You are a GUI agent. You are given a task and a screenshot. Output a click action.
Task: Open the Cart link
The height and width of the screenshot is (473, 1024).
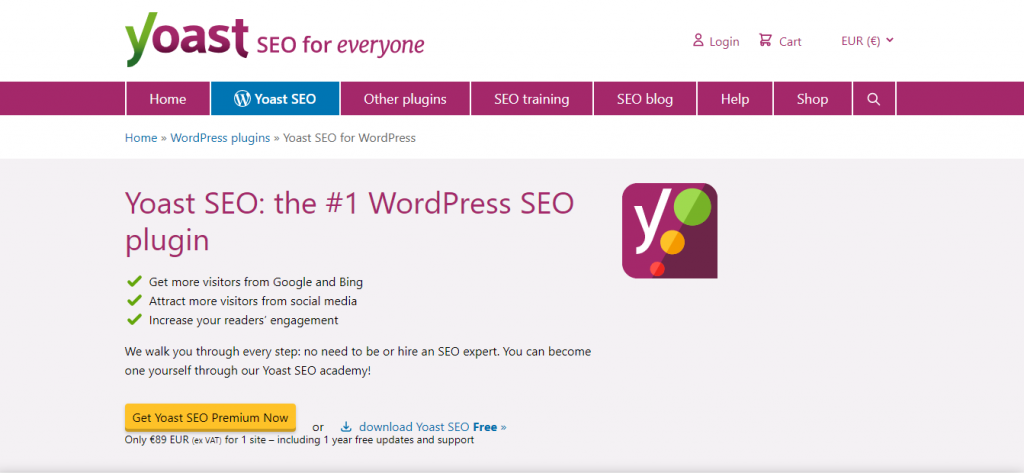790,42
